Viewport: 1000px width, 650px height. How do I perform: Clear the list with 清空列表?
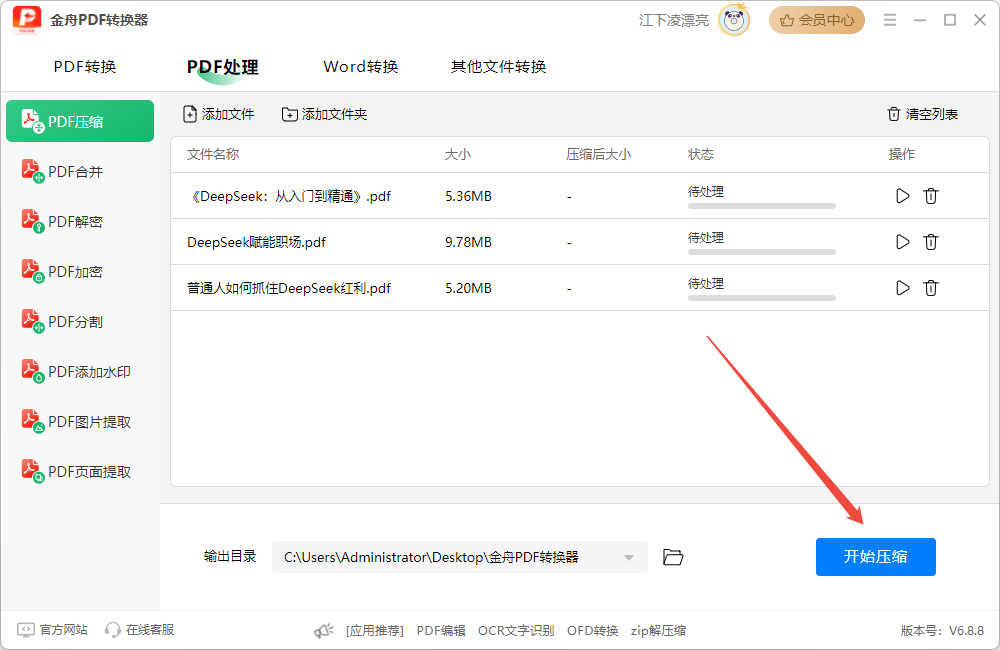922,114
